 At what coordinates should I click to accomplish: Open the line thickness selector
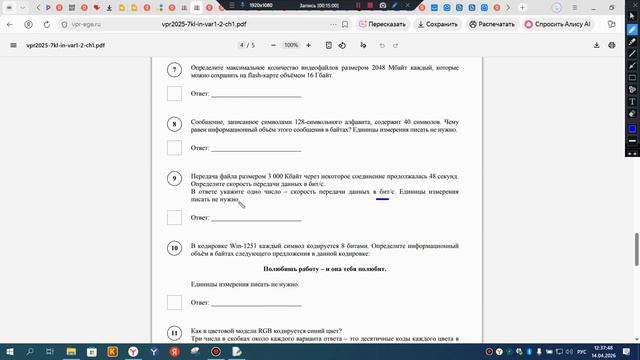pos(632,141)
